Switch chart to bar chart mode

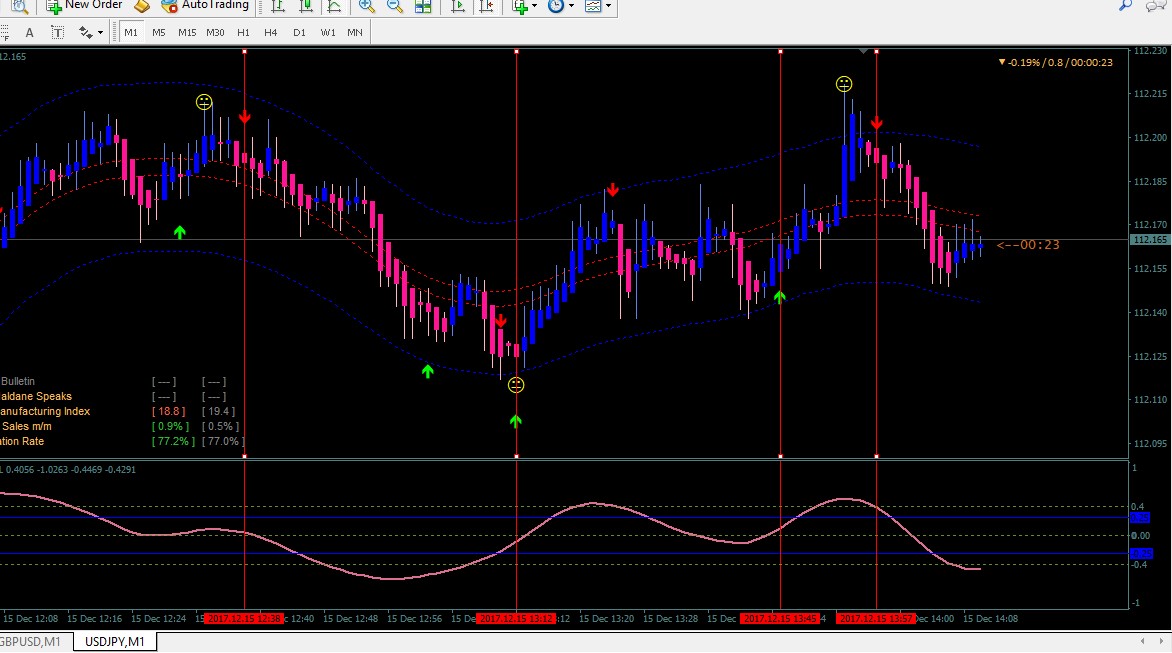(x=278, y=6)
